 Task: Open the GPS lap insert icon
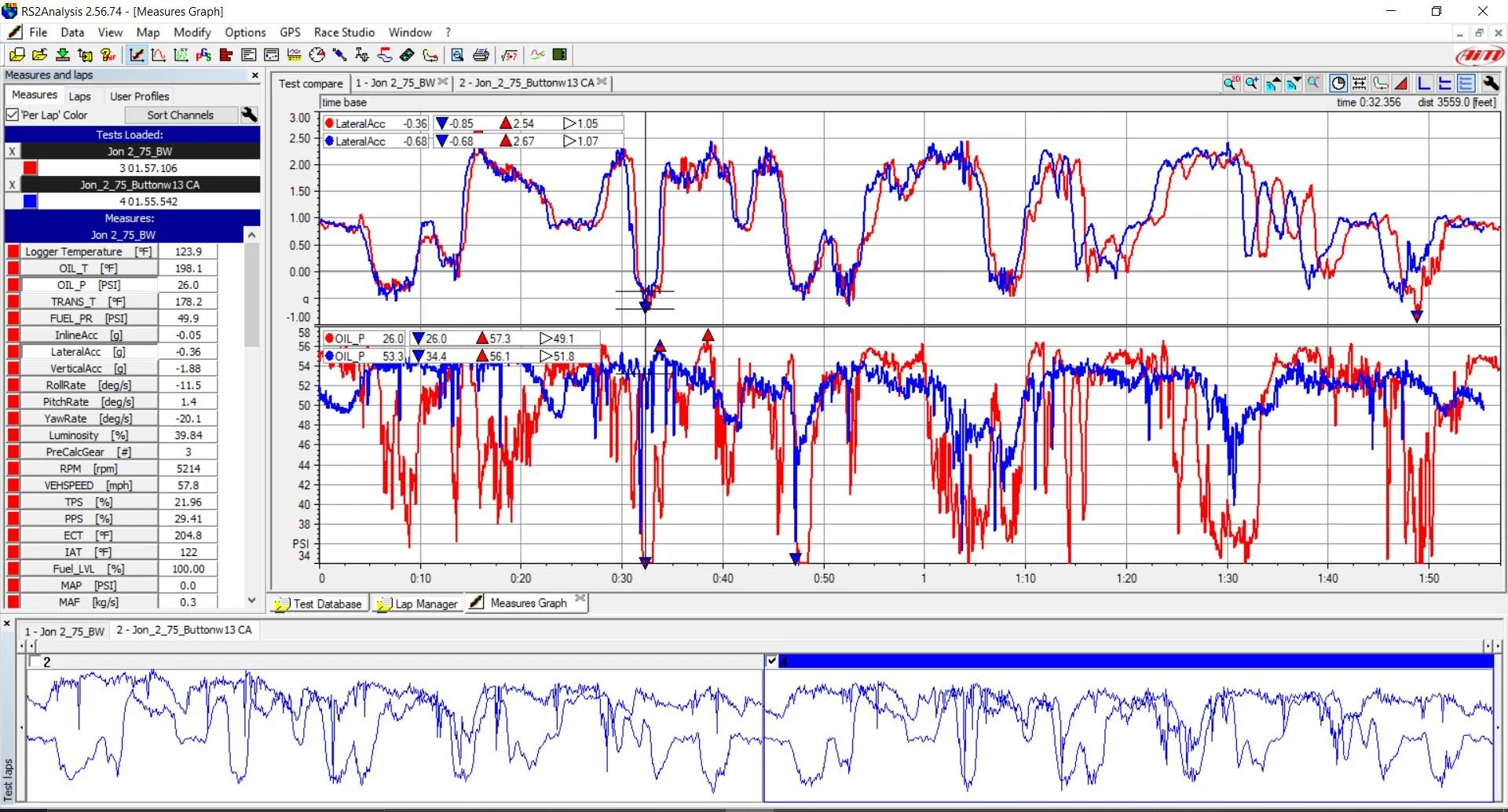tap(203, 54)
